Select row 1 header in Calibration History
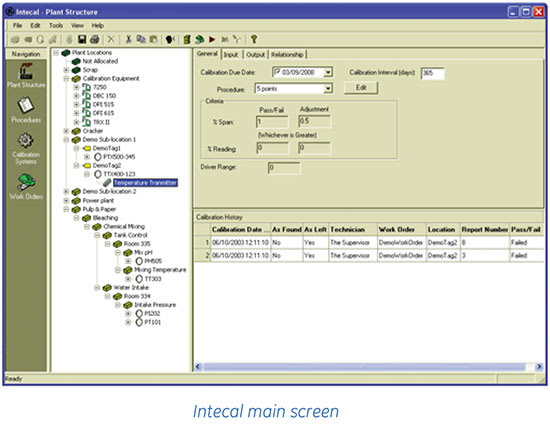 pyautogui.click(x=202, y=242)
